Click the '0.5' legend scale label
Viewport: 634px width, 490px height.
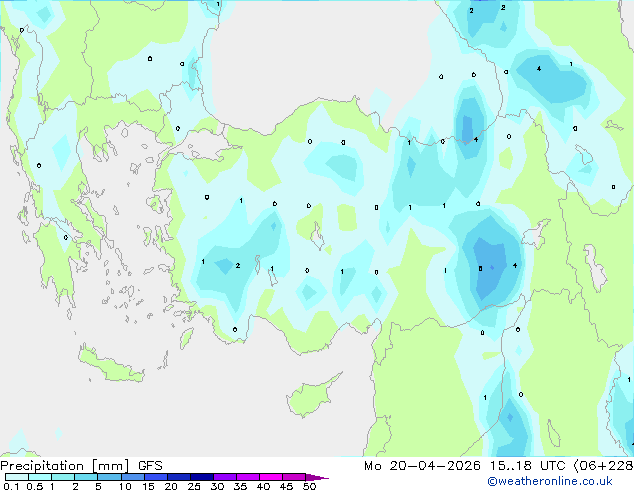pyautogui.click(x=34, y=486)
